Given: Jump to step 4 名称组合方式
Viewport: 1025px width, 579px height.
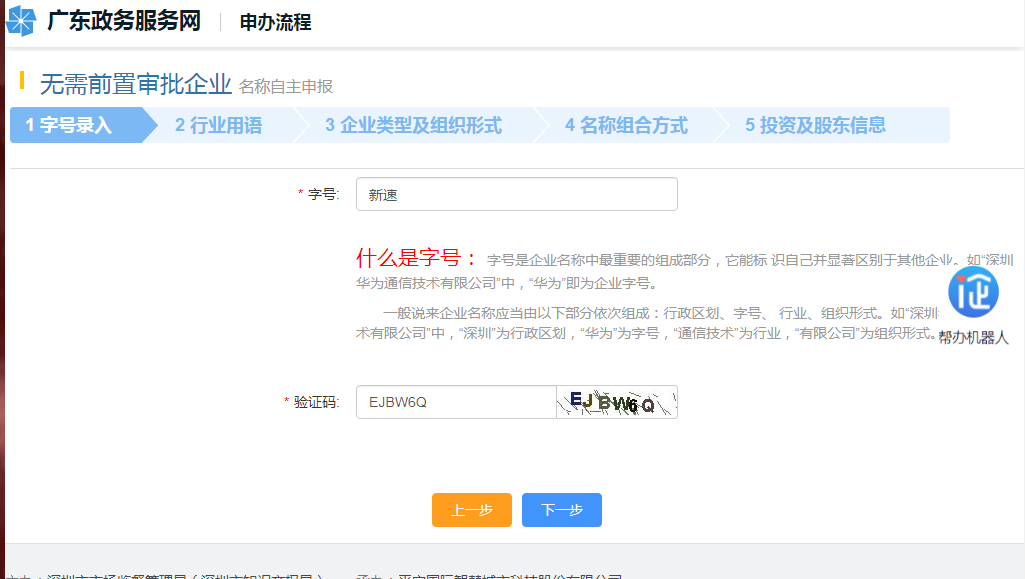Looking at the screenshot, I should pyautogui.click(x=626, y=125).
